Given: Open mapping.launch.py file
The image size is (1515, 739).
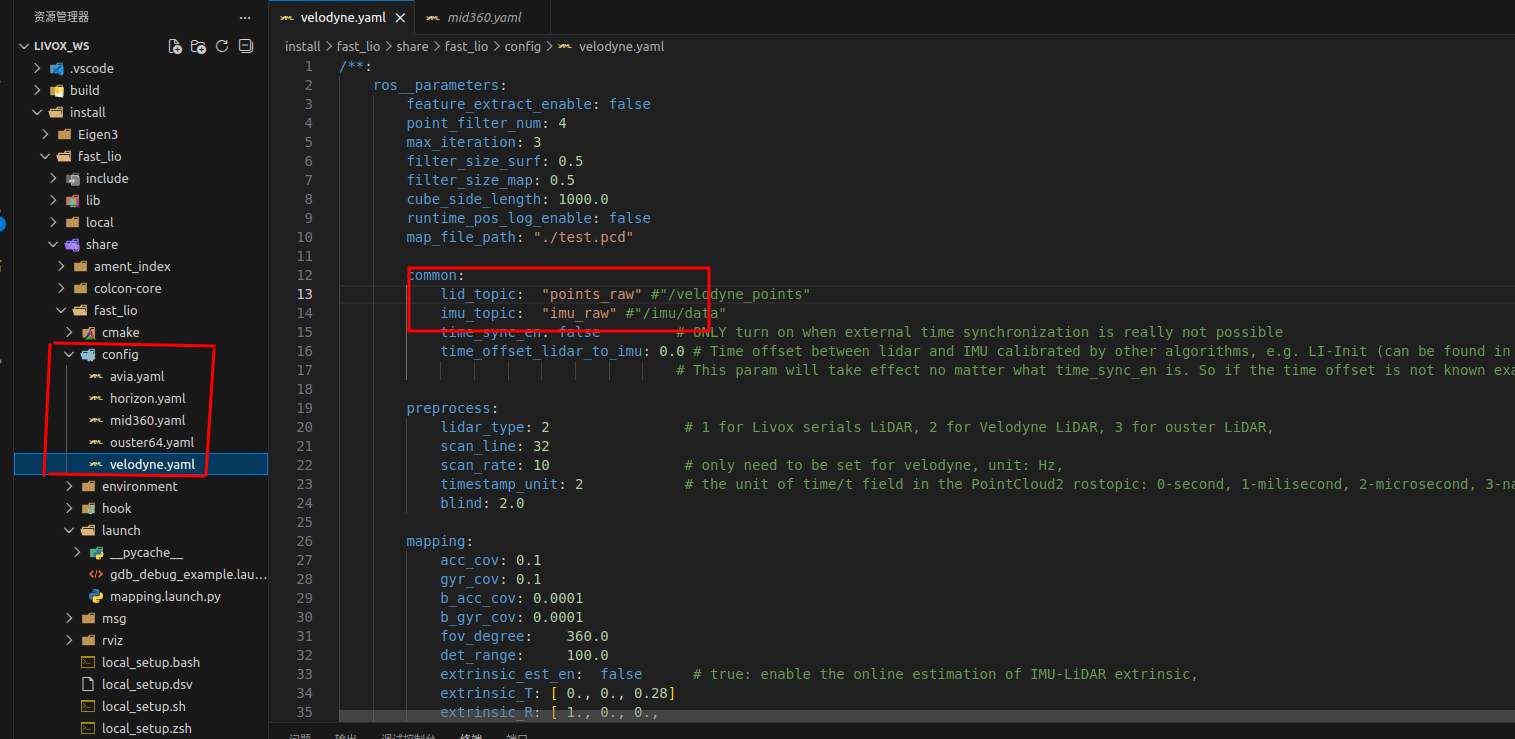Looking at the screenshot, I should 165,596.
